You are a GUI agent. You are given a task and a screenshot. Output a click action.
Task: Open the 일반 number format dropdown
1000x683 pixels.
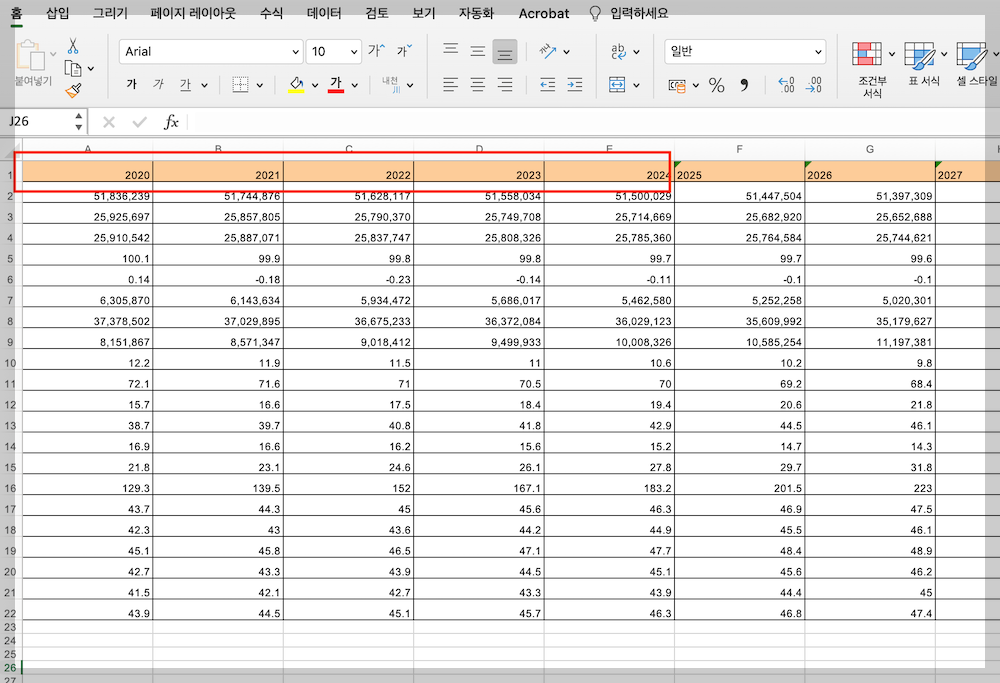(x=818, y=52)
